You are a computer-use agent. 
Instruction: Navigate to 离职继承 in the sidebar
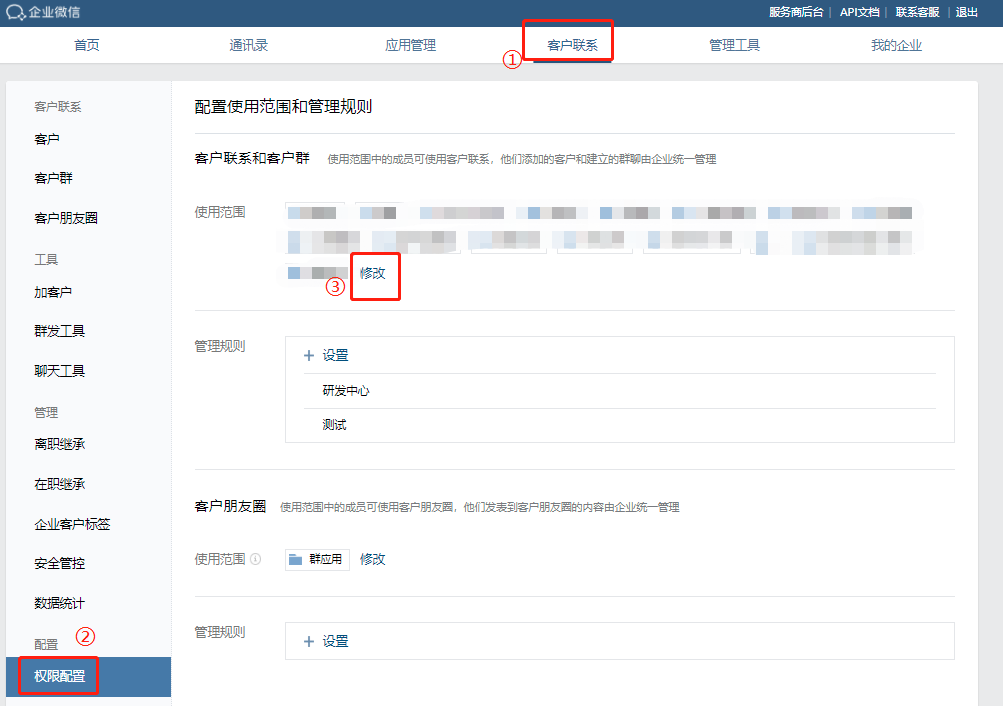click(60, 444)
